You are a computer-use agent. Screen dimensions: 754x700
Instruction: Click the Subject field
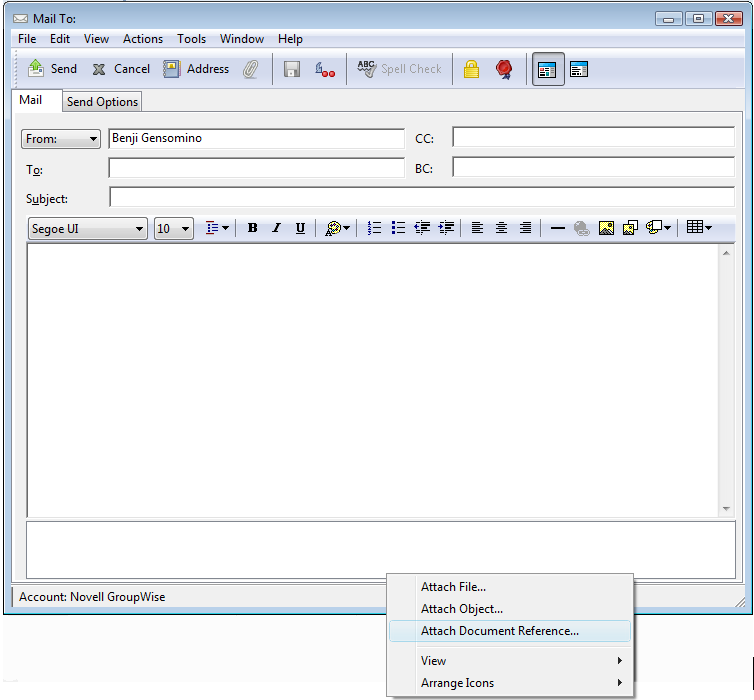[422, 197]
